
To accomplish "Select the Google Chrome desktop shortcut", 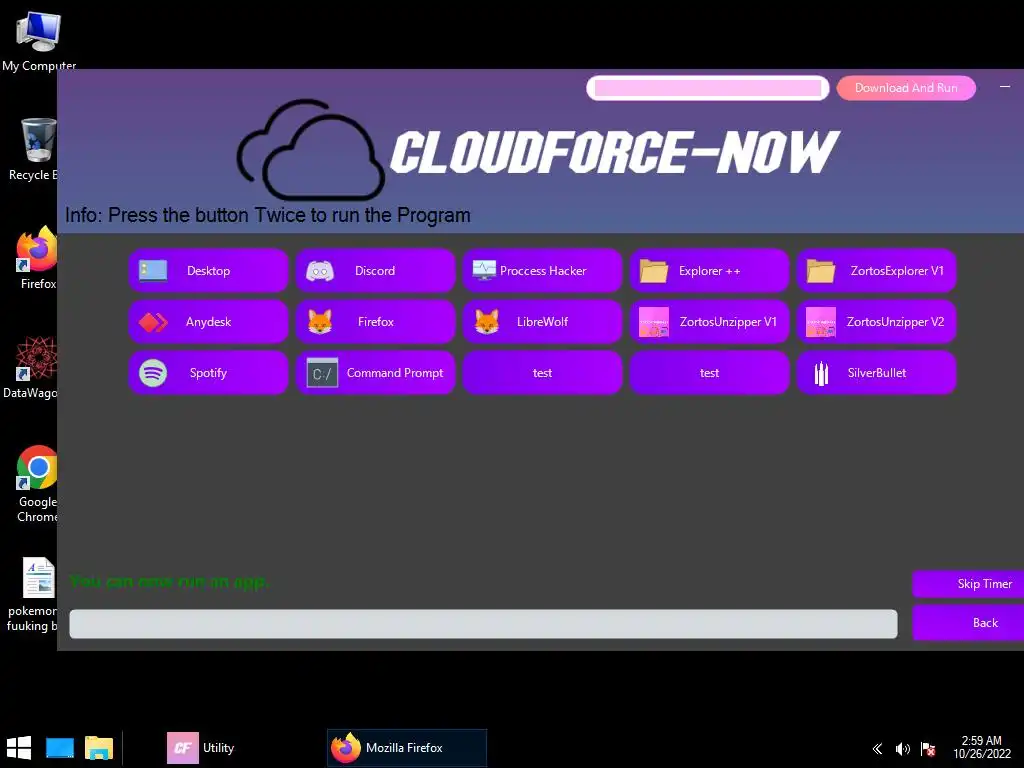I will point(37,483).
